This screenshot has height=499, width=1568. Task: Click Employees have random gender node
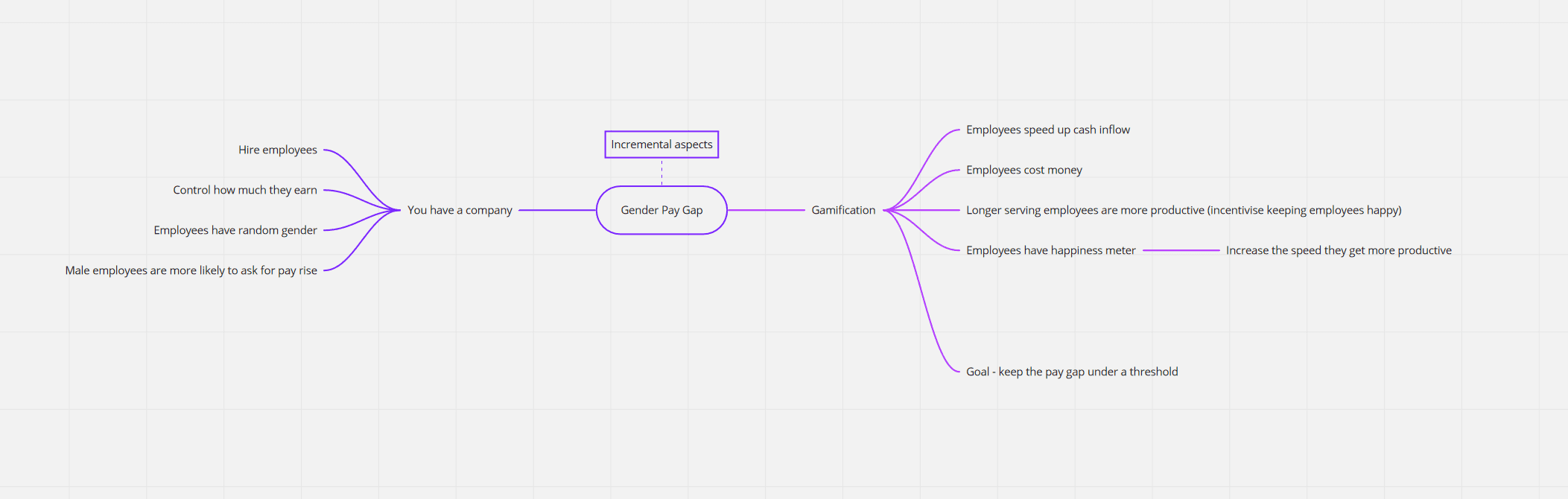tap(235, 230)
